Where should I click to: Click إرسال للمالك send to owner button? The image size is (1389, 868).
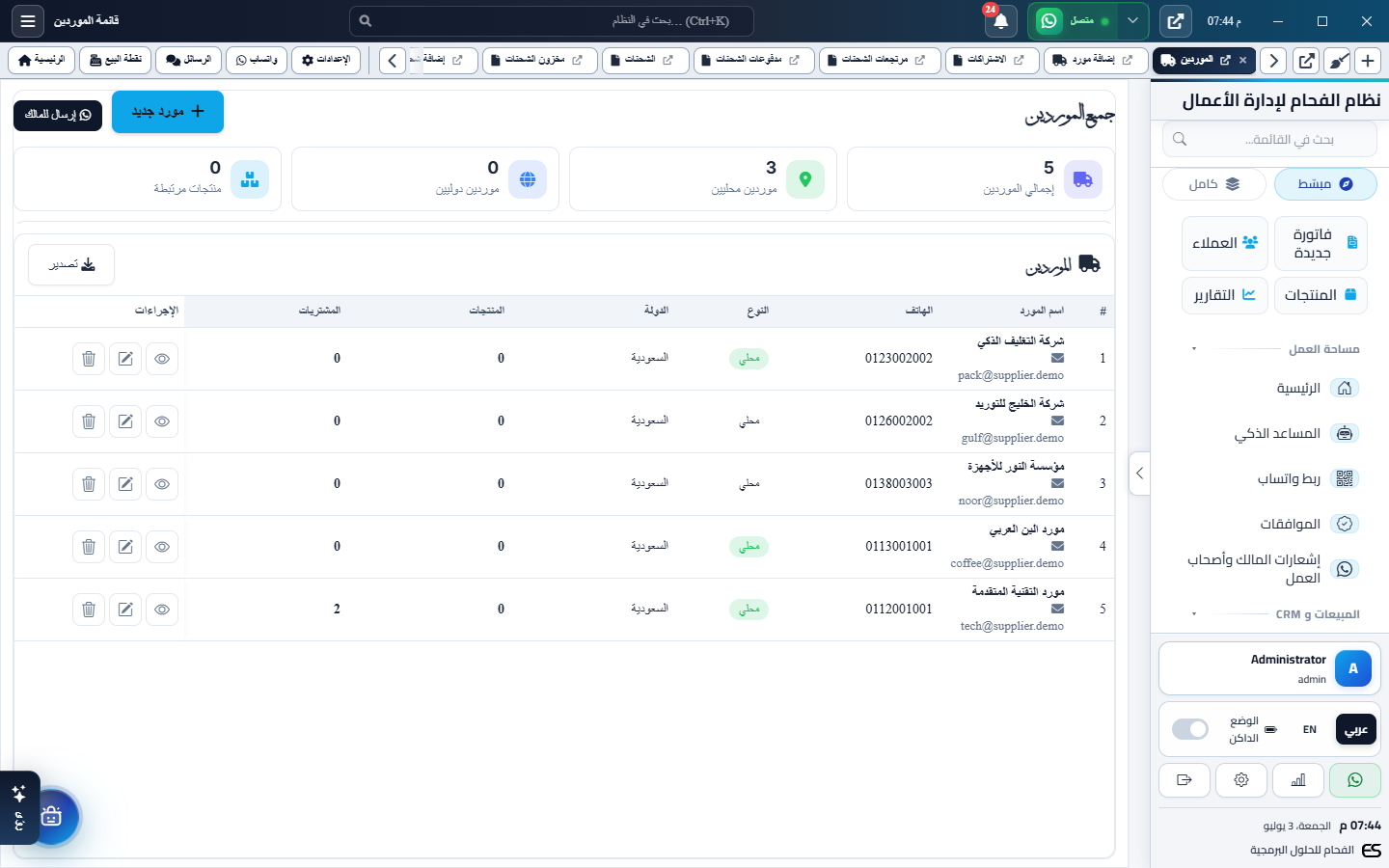click(58, 115)
